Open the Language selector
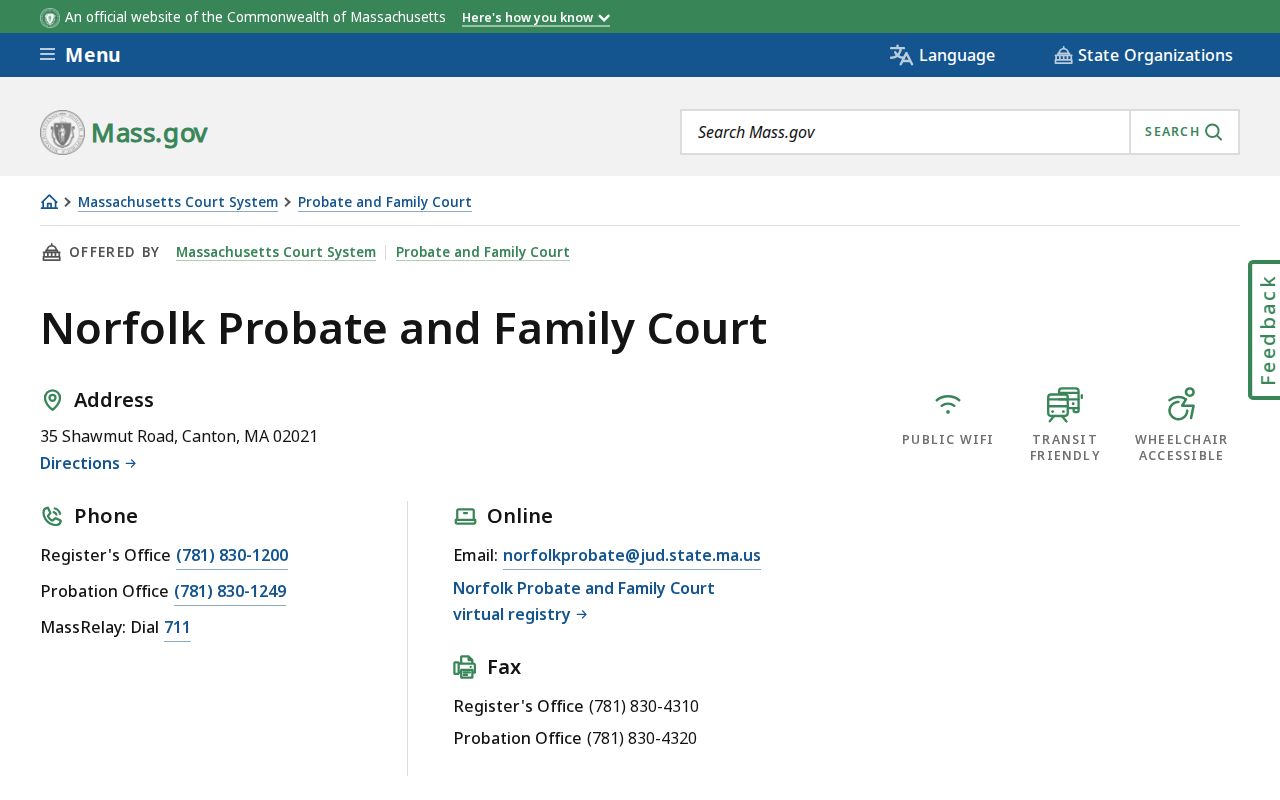 (942, 55)
